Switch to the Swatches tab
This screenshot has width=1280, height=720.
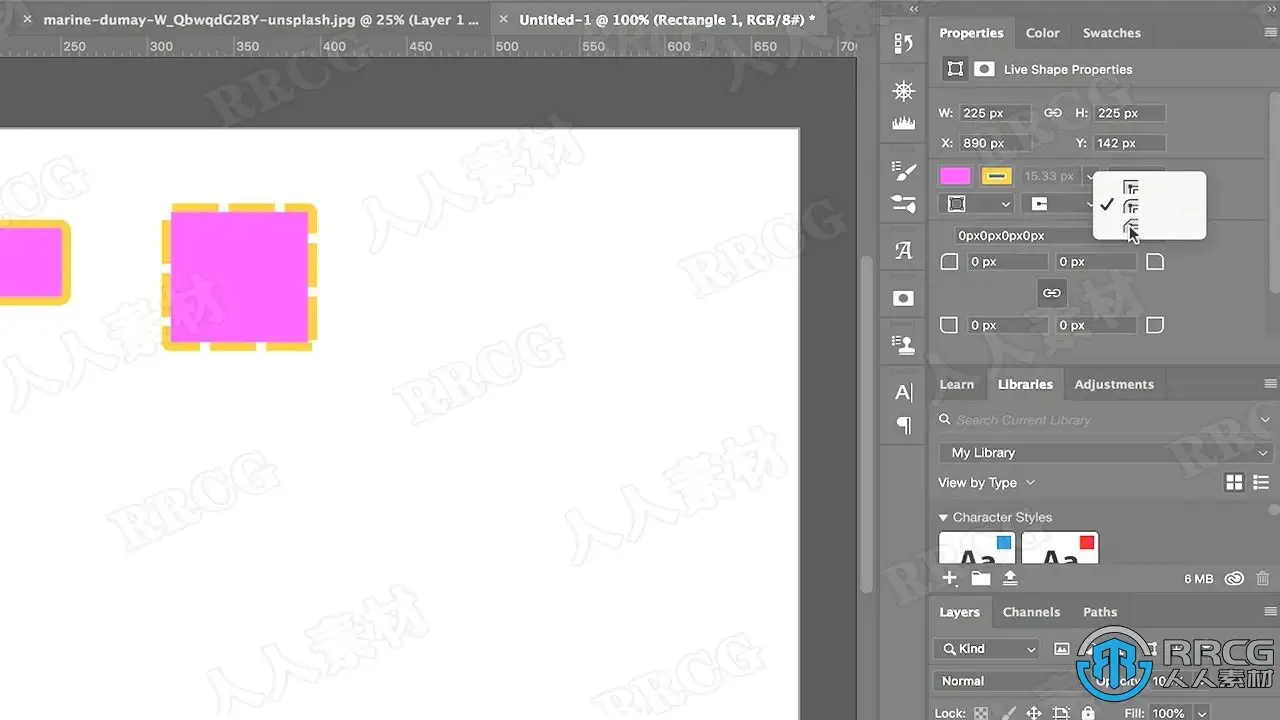[1111, 33]
